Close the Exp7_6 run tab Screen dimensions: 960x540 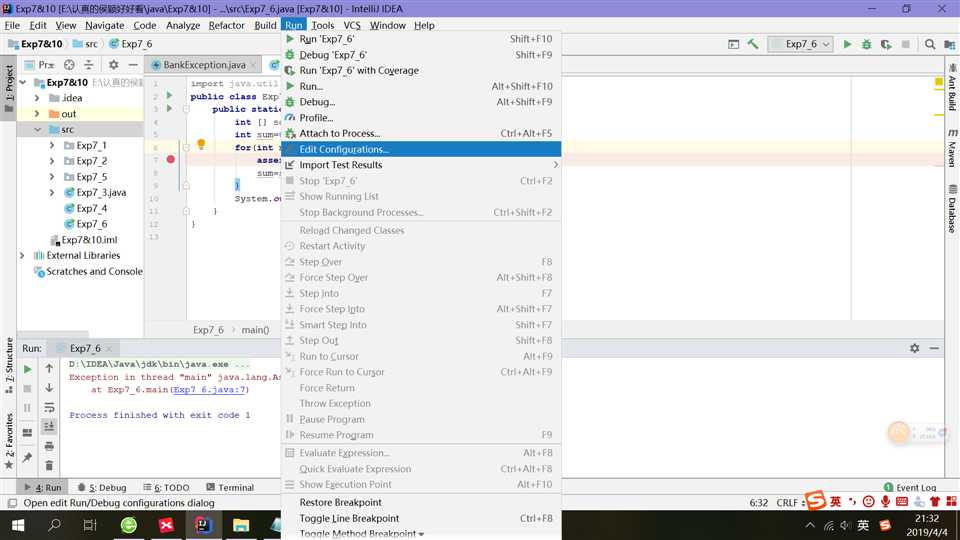(109, 348)
